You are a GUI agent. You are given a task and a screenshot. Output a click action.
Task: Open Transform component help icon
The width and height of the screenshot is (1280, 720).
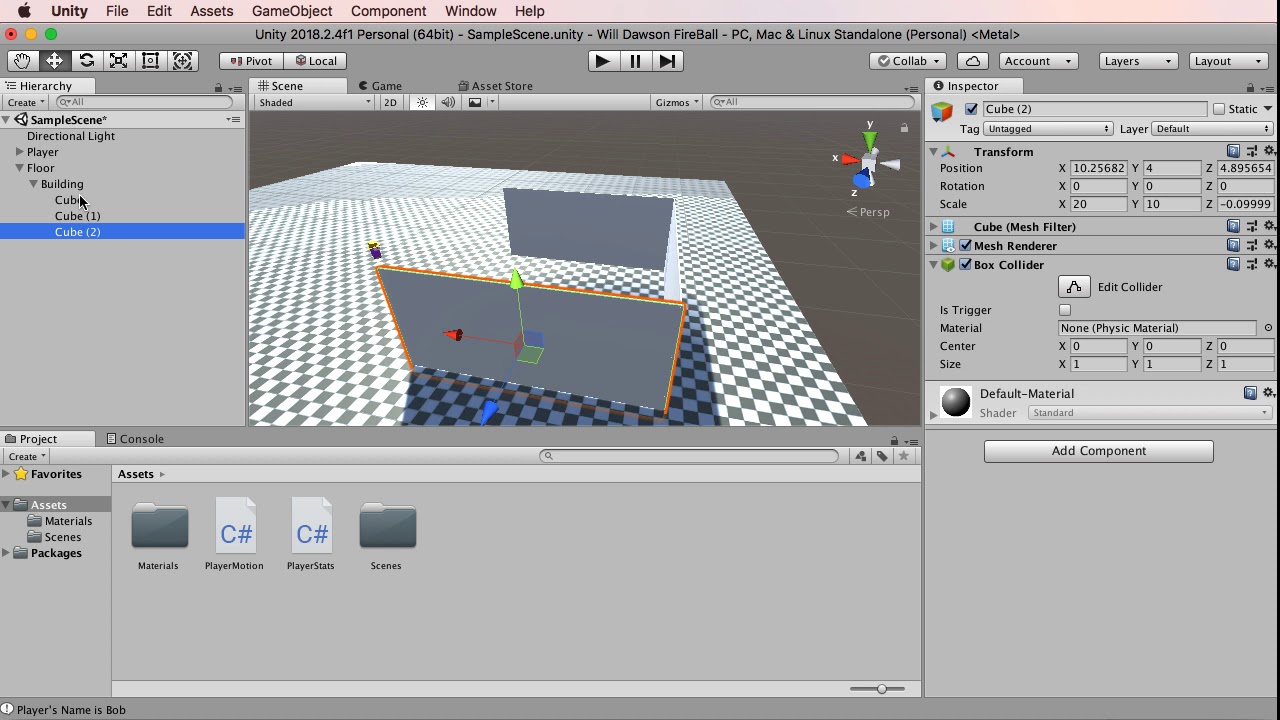coord(1233,152)
